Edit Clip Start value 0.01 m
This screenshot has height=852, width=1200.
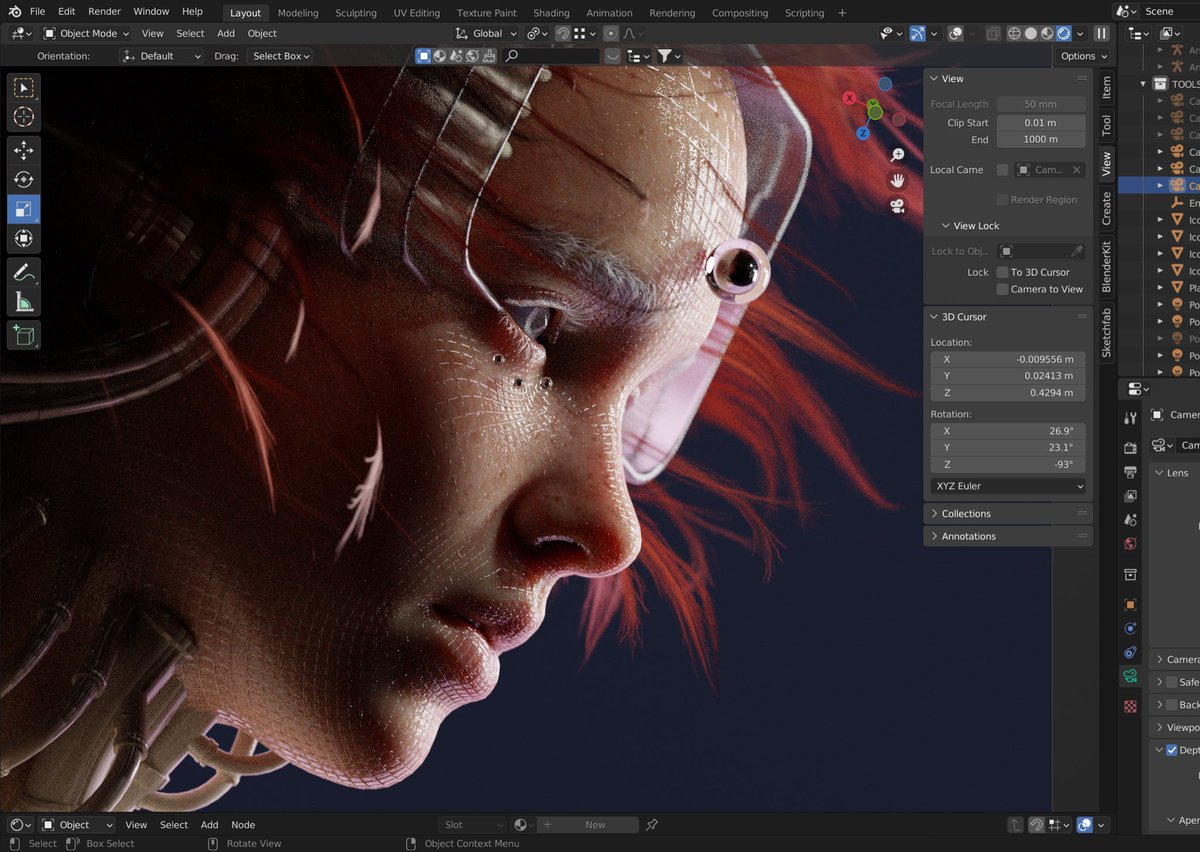(x=1041, y=123)
